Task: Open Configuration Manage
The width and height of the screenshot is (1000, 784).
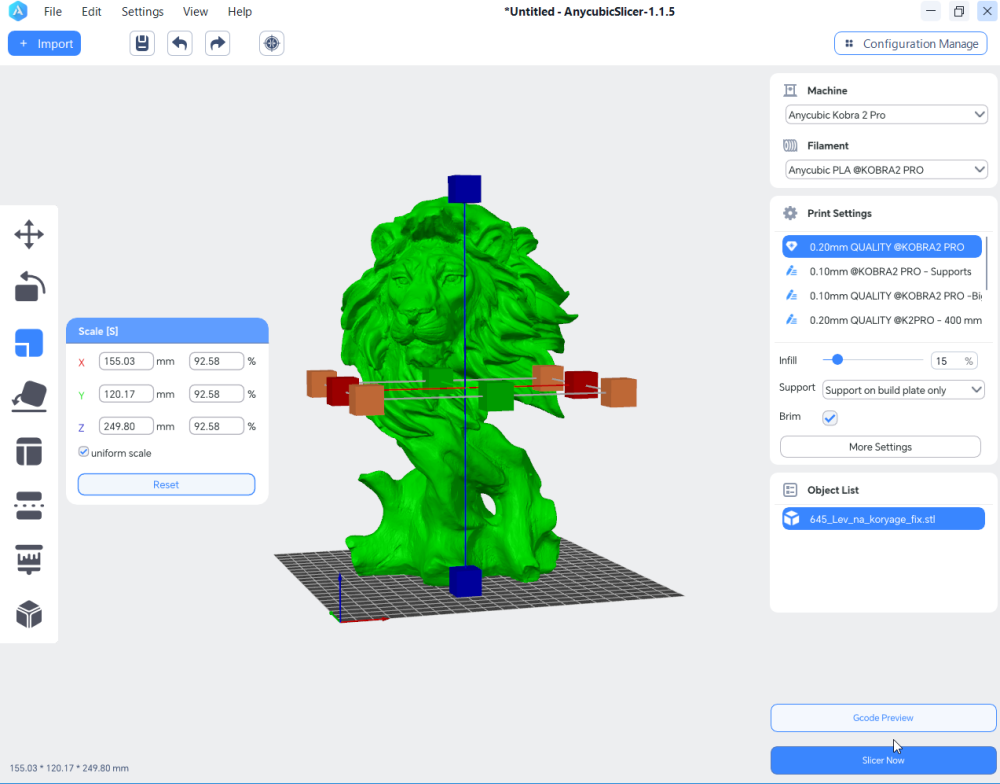Action: (x=911, y=43)
